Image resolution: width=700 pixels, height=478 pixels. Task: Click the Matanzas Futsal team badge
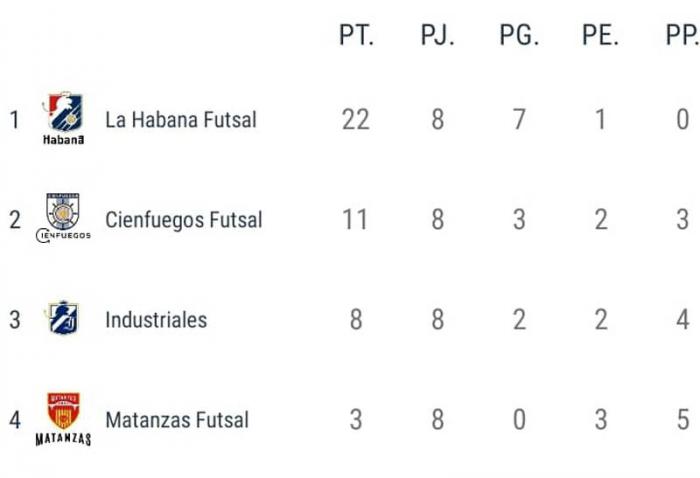click(63, 419)
